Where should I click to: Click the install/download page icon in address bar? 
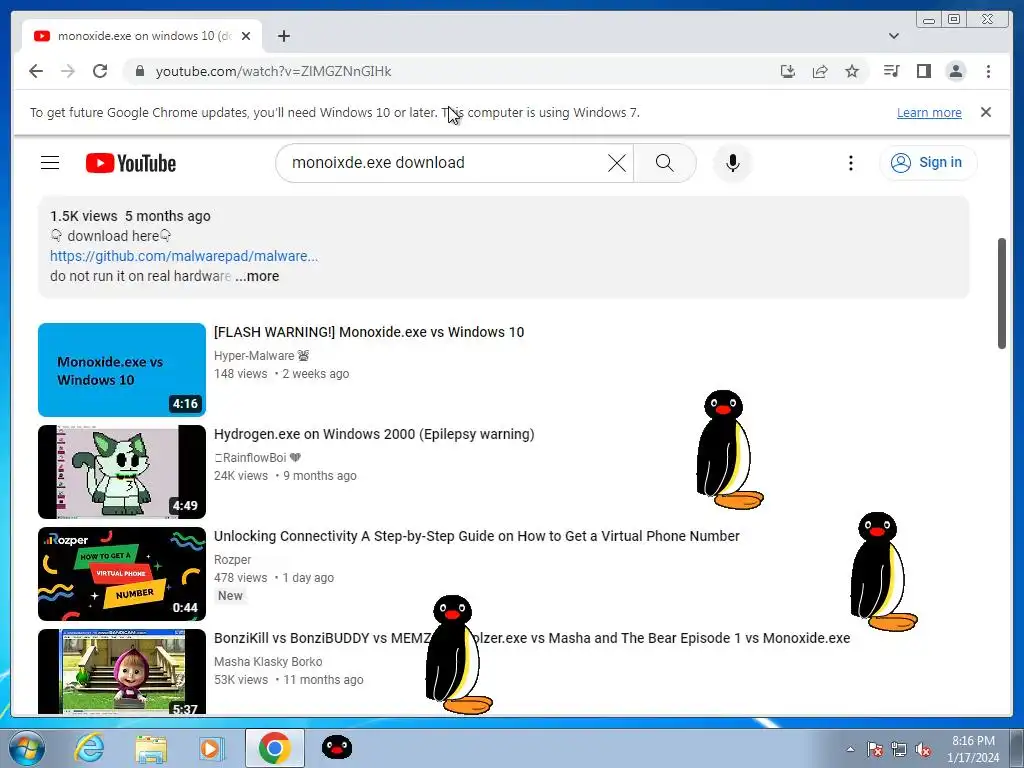(x=788, y=71)
